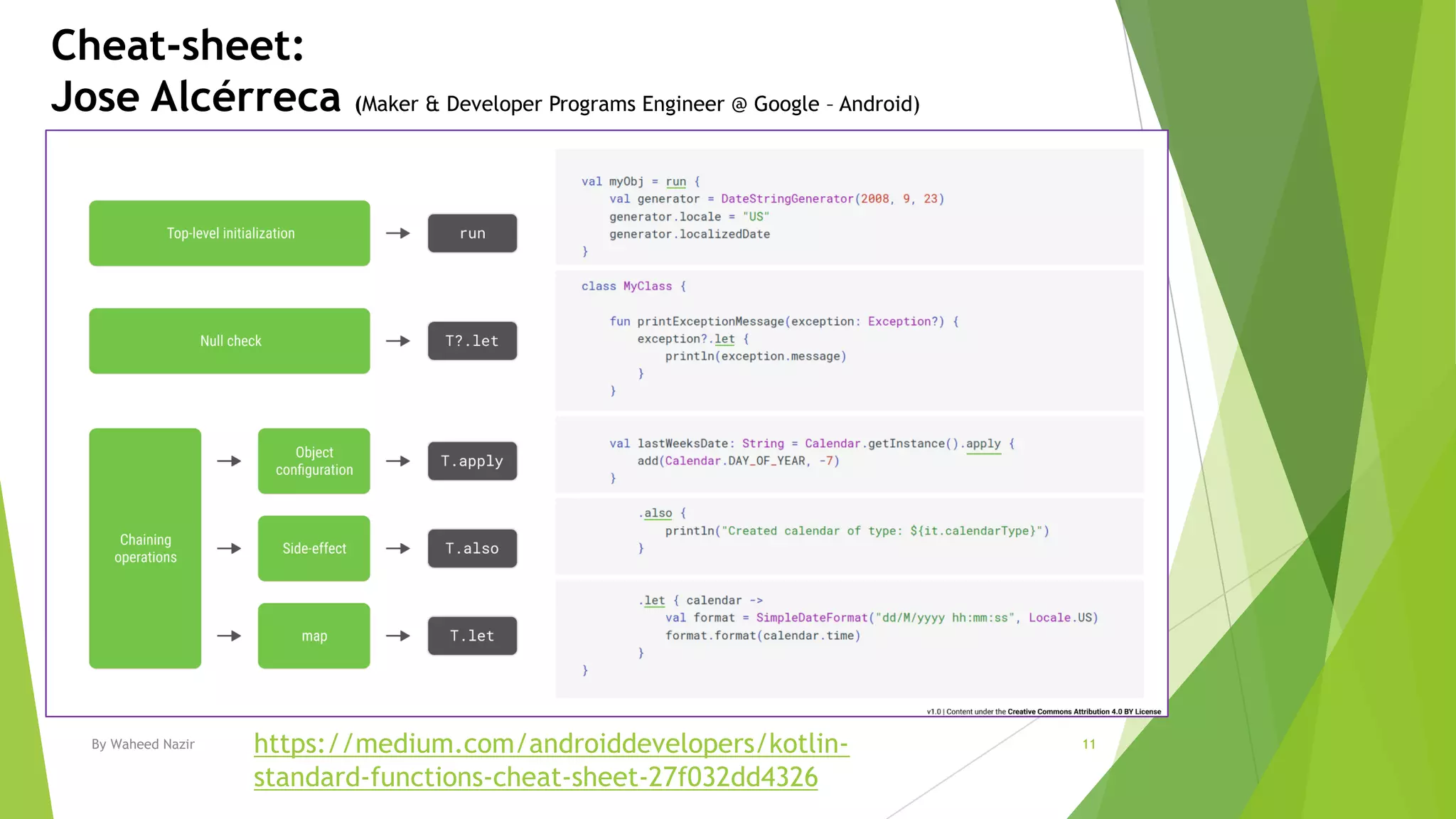Click arrow between Top-level initialization and run

click(398, 233)
